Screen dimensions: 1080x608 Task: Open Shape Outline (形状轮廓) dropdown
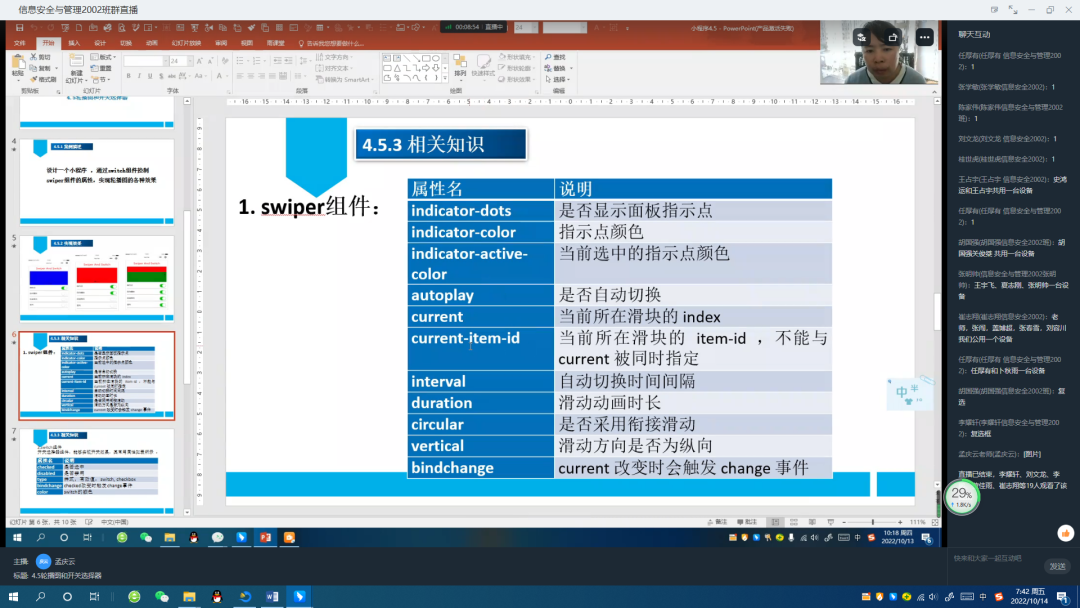516,68
